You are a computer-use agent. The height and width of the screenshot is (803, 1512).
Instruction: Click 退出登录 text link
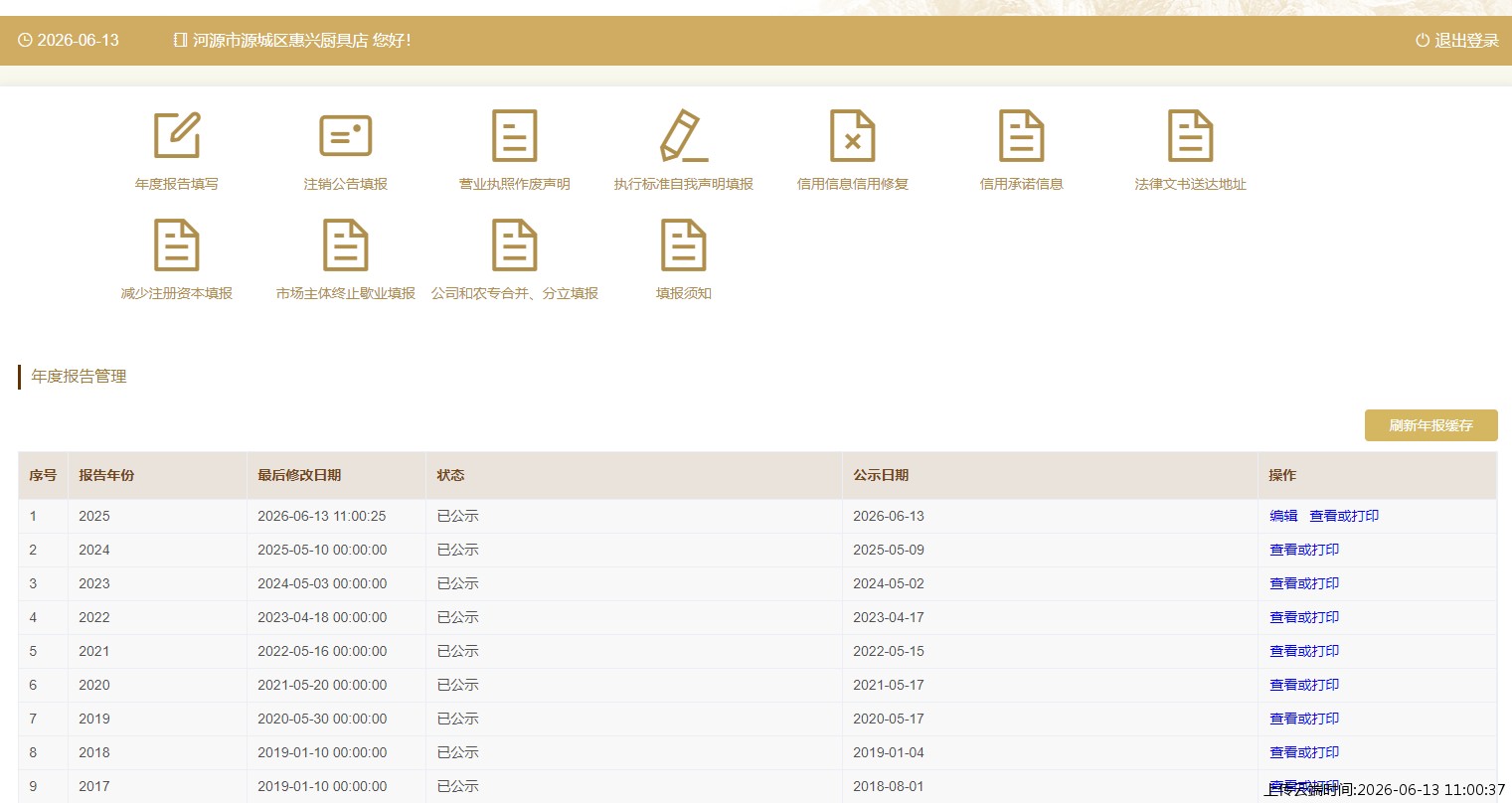click(1466, 41)
